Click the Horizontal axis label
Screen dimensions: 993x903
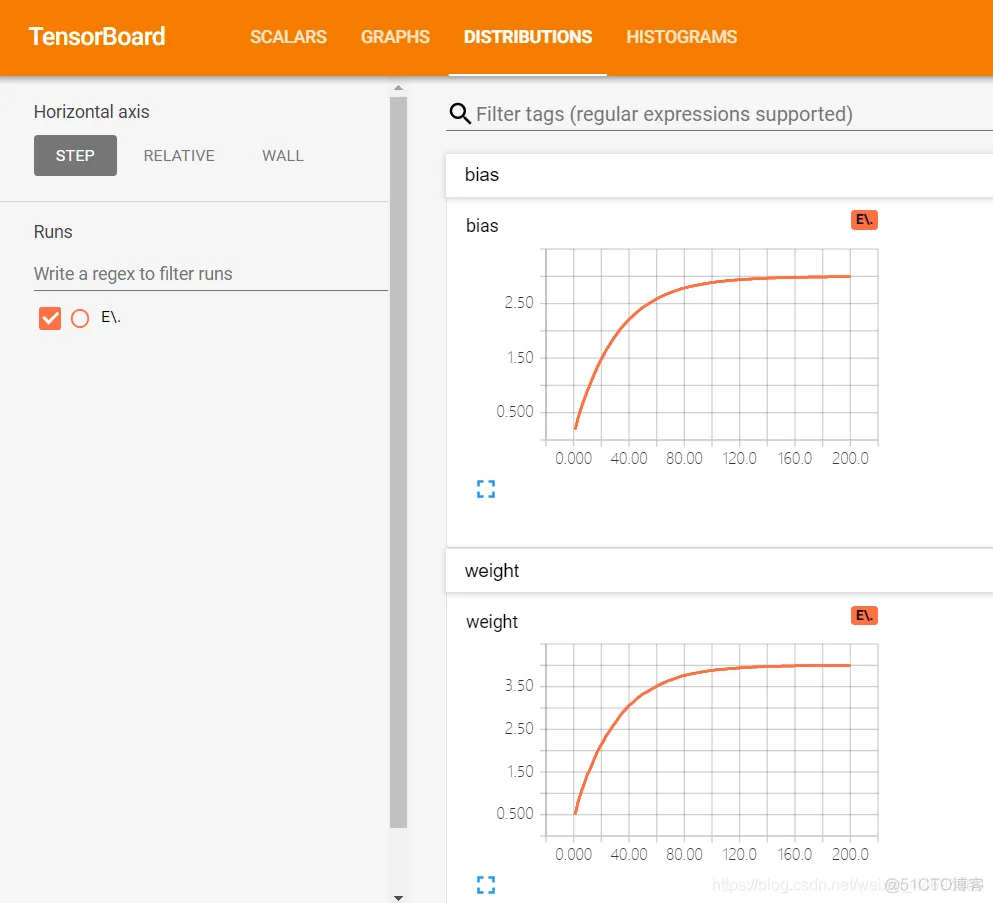click(92, 112)
